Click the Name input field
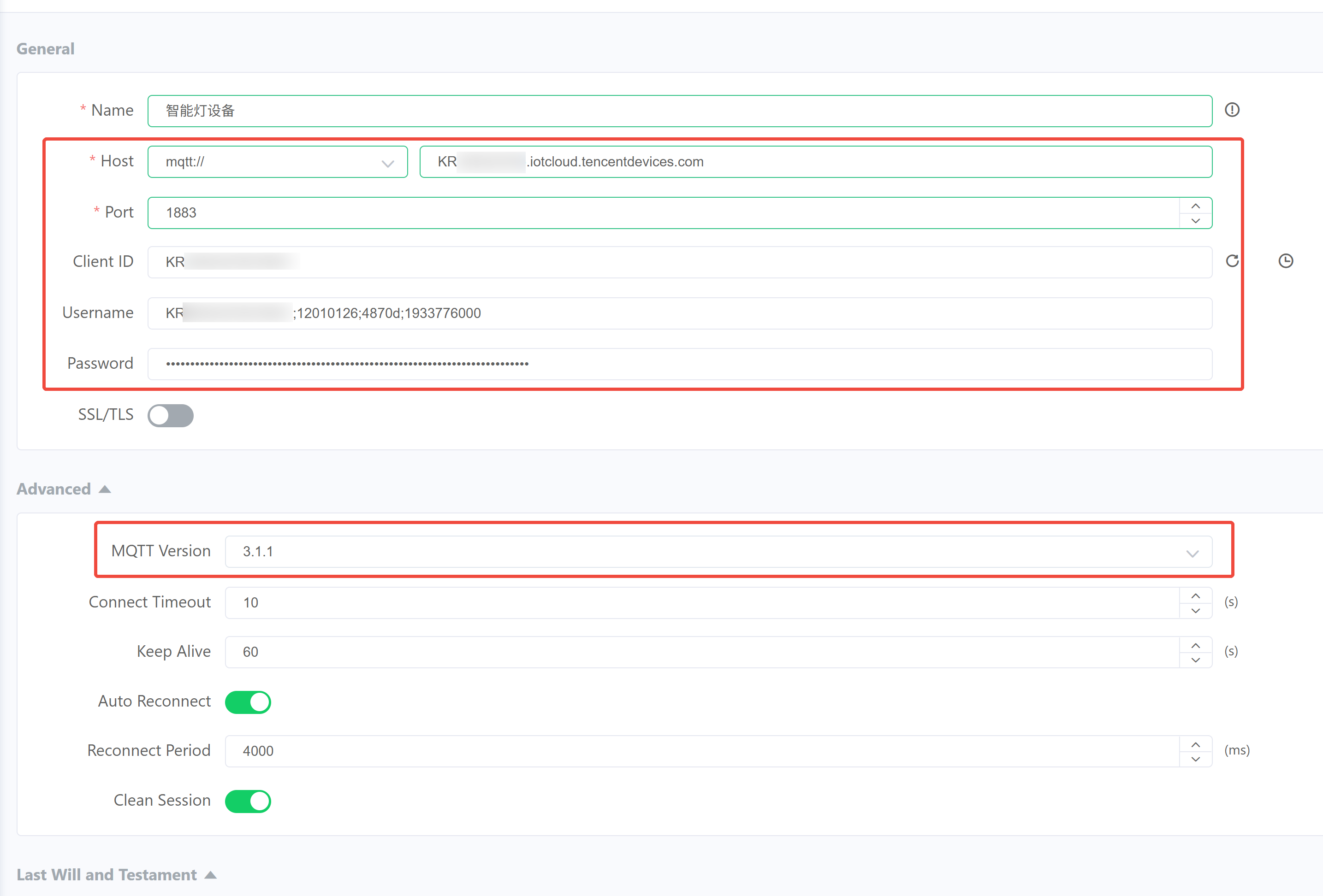1323x896 pixels. pos(679,111)
